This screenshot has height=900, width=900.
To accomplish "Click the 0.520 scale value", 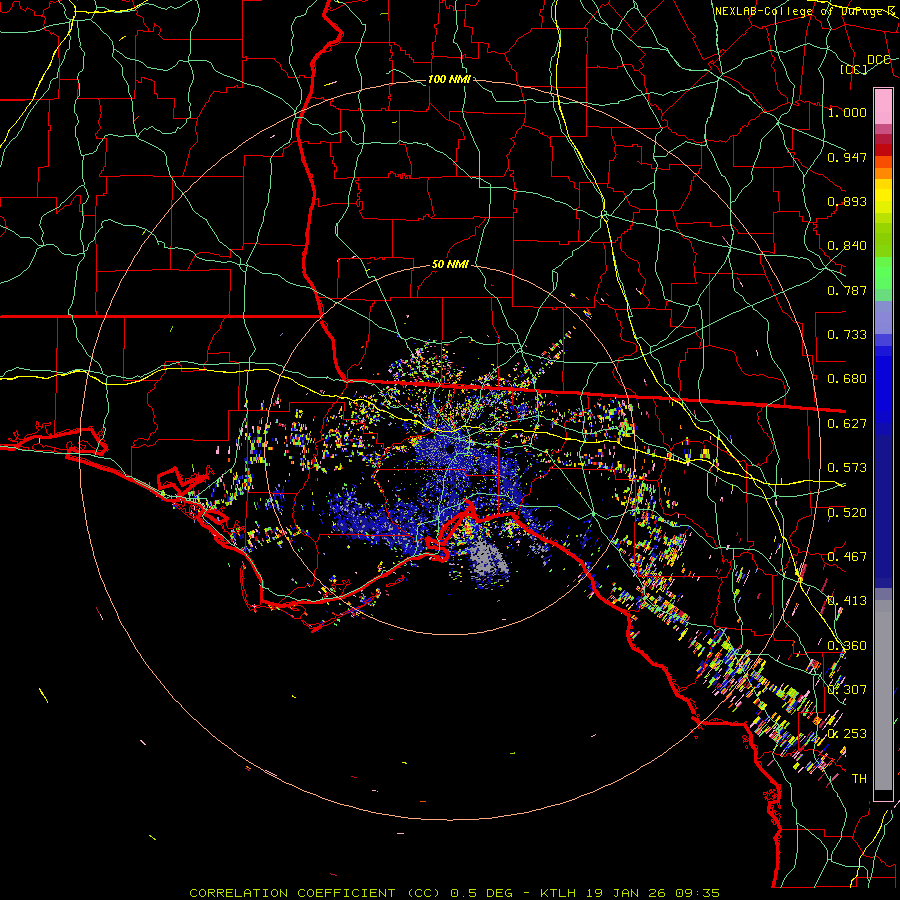I will point(847,513).
